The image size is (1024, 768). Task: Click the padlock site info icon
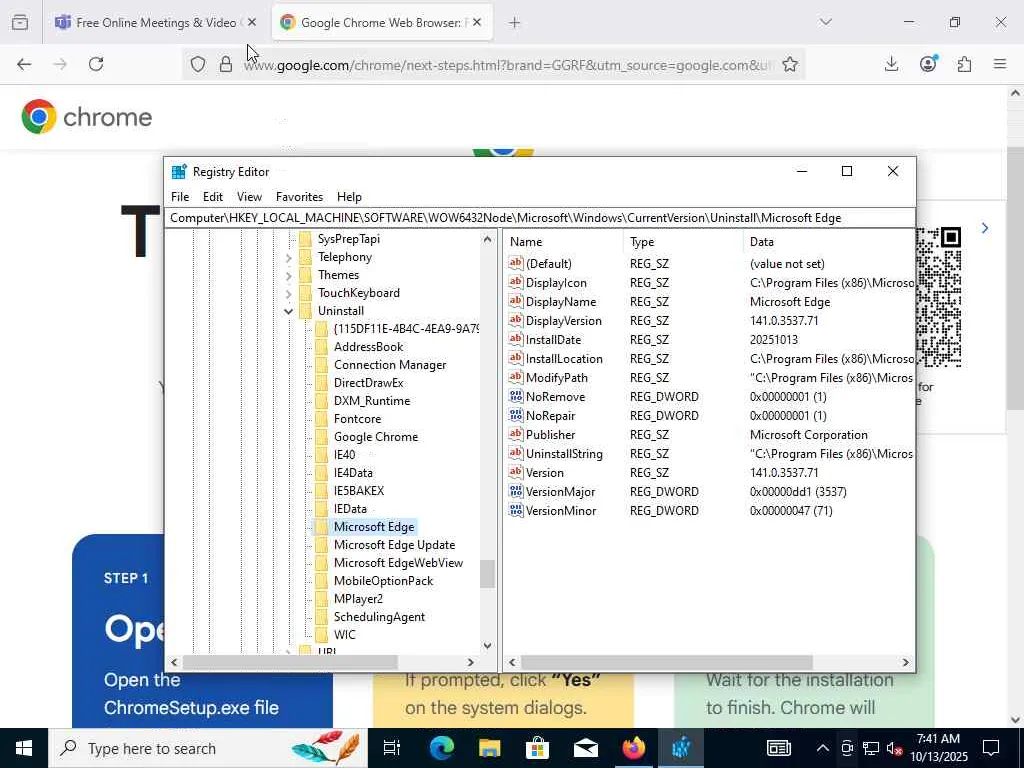(x=226, y=64)
